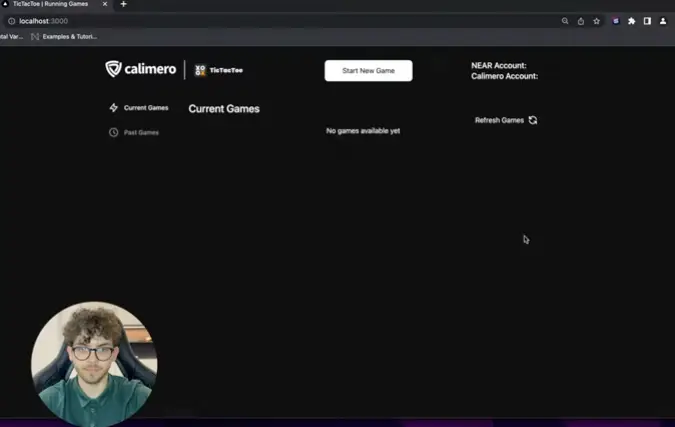The width and height of the screenshot is (675, 427).
Task: Bookmark this page with the star icon
Action: click(x=596, y=21)
